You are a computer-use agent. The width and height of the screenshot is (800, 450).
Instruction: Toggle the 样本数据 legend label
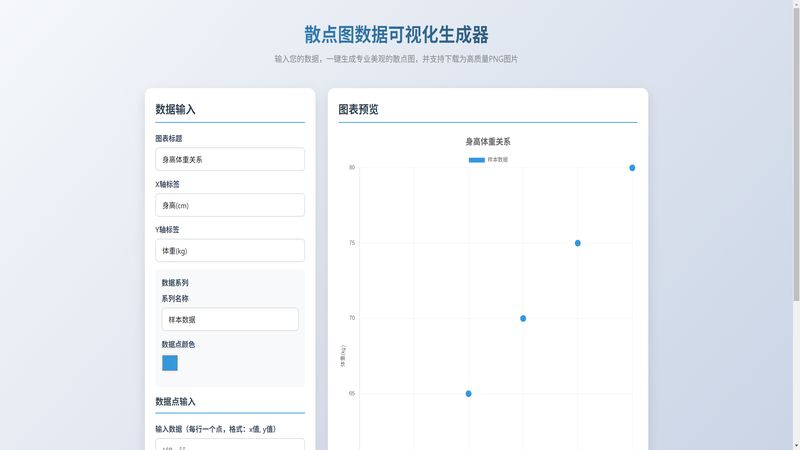498,160
